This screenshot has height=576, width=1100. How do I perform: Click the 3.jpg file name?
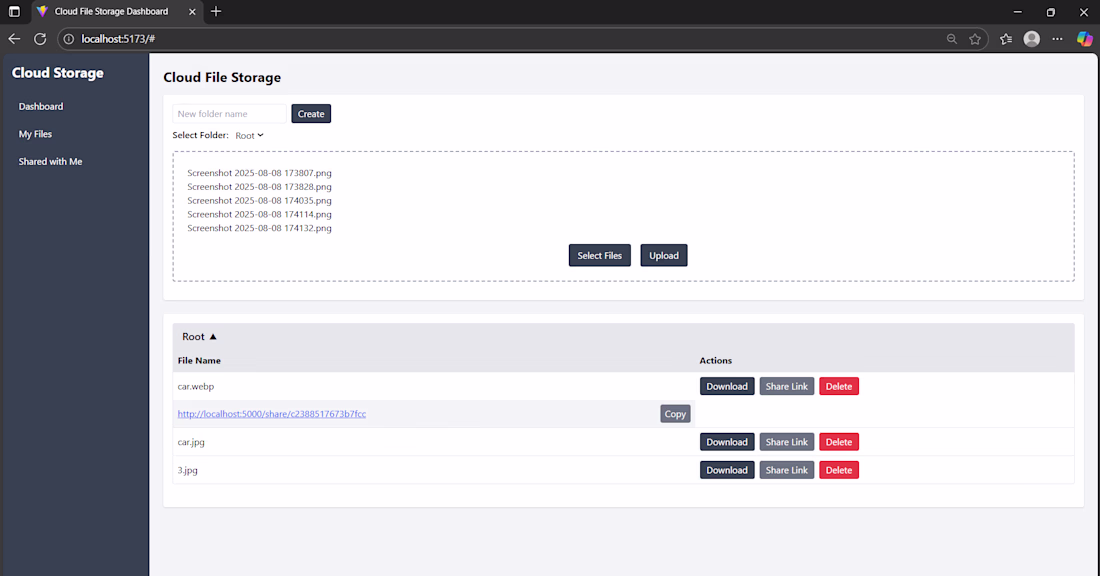[187, 470]
